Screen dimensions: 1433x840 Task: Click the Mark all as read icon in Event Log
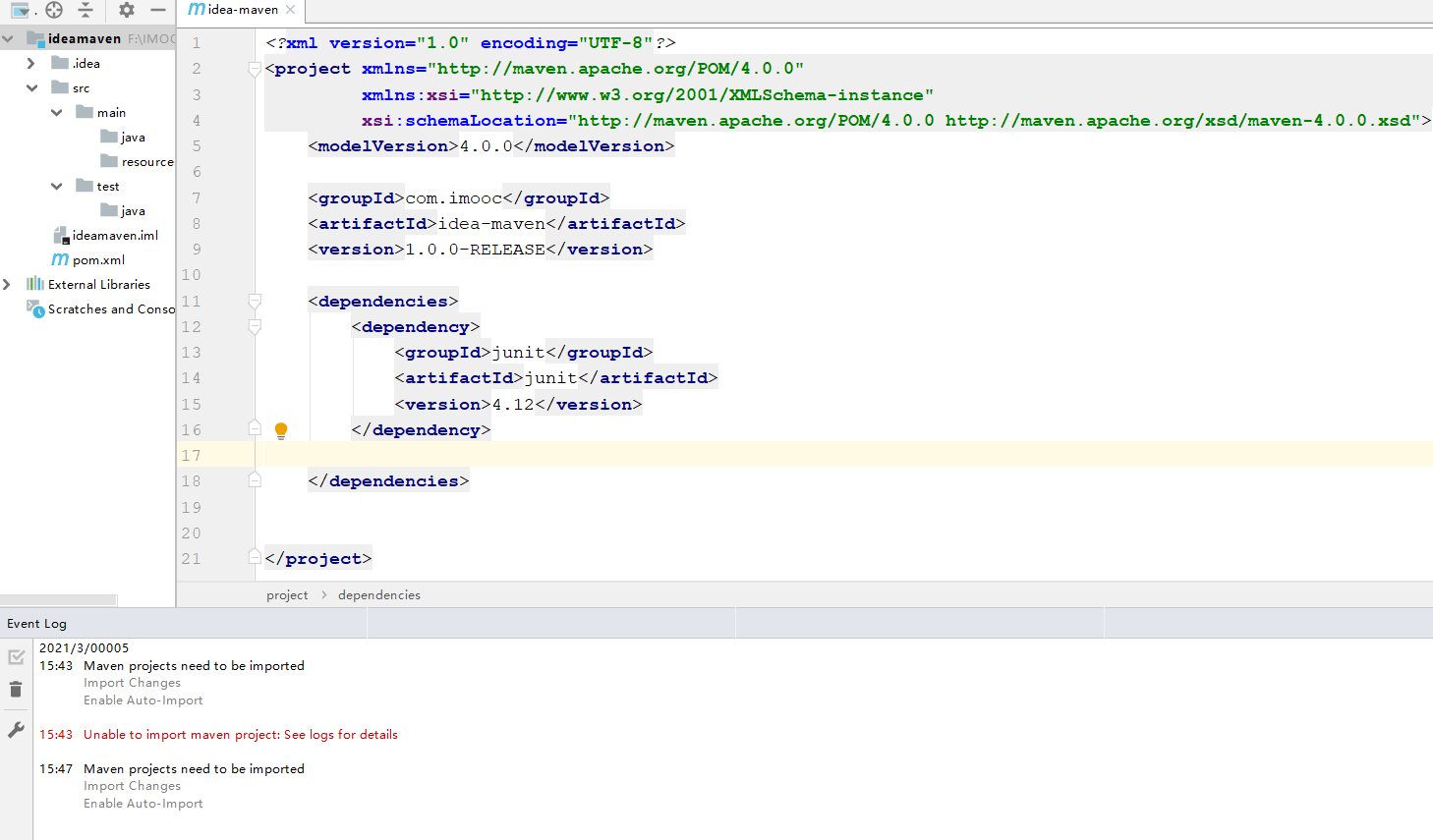[16, 657]
